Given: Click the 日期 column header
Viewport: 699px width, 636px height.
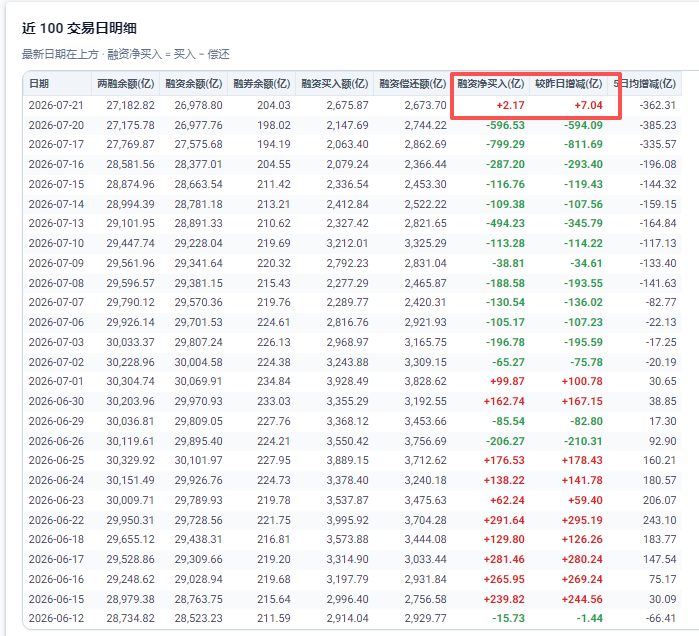Looking at the screenshot, I should 39,84.
